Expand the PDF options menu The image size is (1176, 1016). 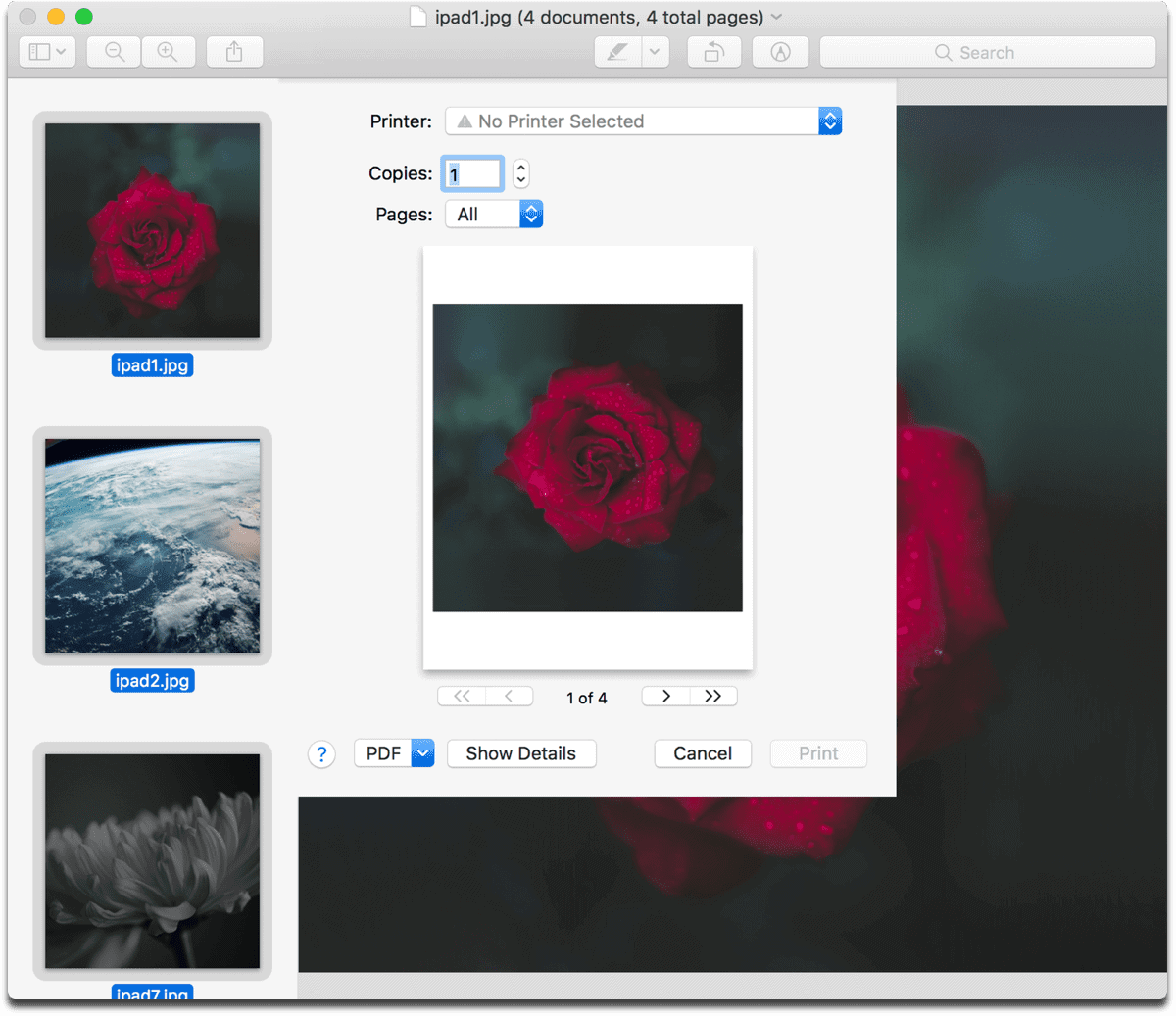point(422,753)
